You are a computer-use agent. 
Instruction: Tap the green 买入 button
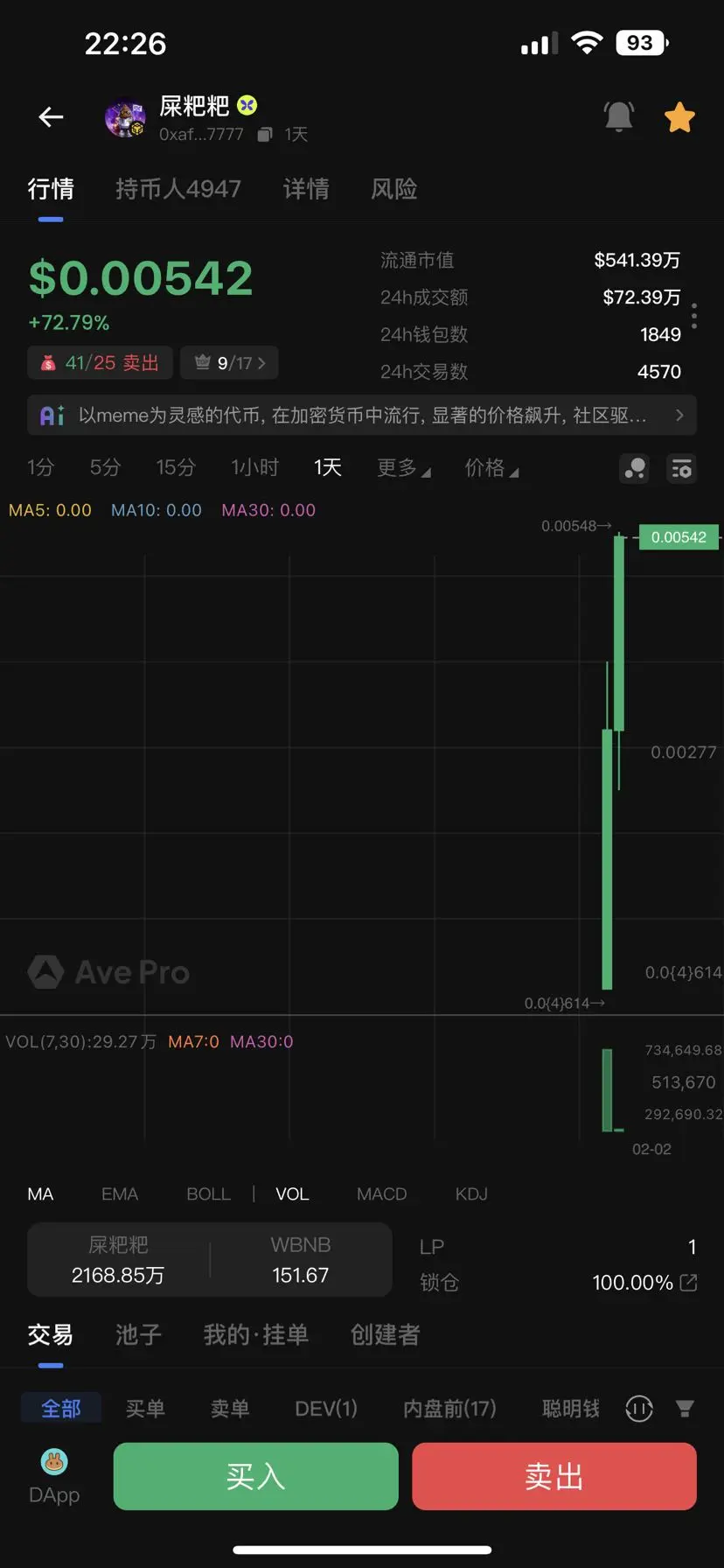point(256,1477)
